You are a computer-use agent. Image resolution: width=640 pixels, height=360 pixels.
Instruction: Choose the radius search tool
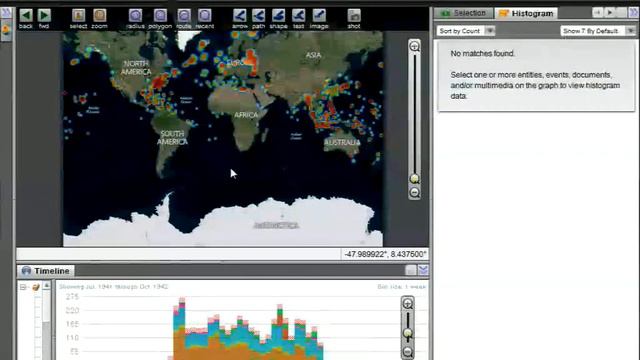pyautogui.click(x=135, y=19)
